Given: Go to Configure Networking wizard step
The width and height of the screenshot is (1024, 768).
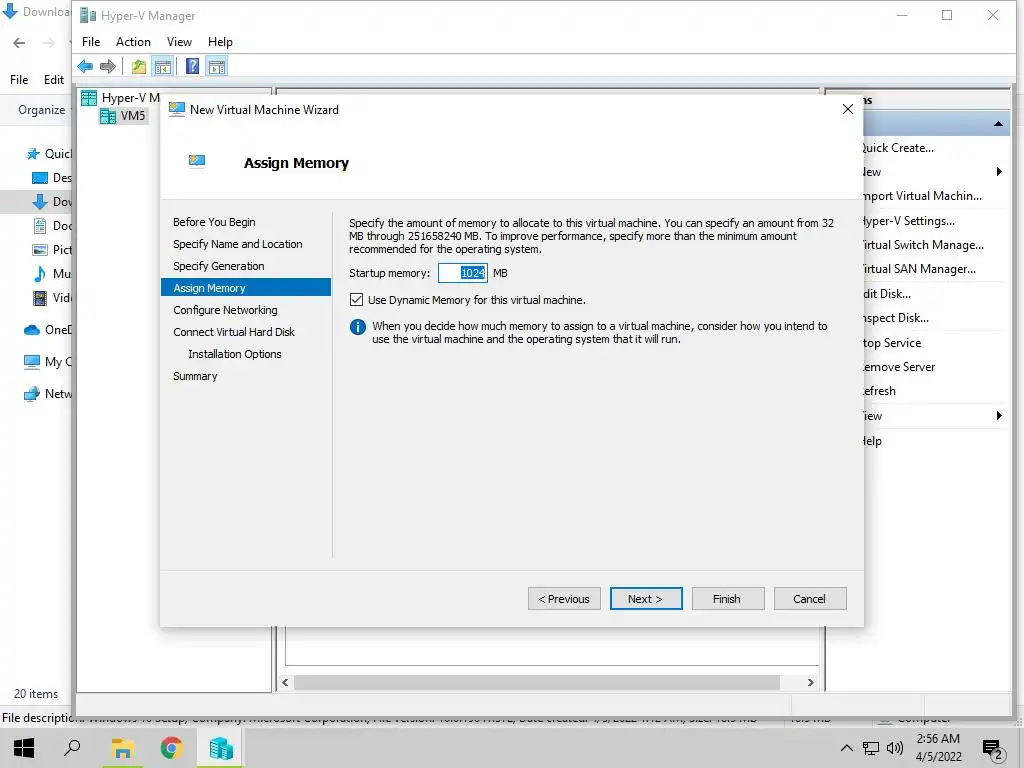Looking at the screenshot, I should coord(225,310).
